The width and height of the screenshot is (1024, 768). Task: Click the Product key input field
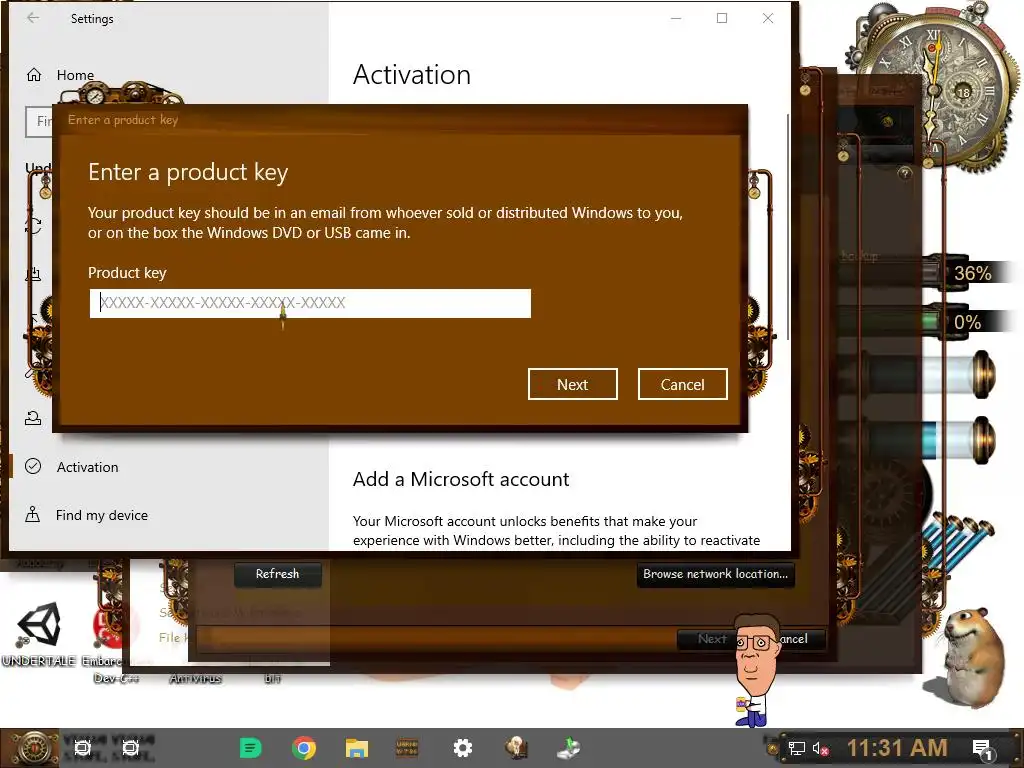[310, 303]
